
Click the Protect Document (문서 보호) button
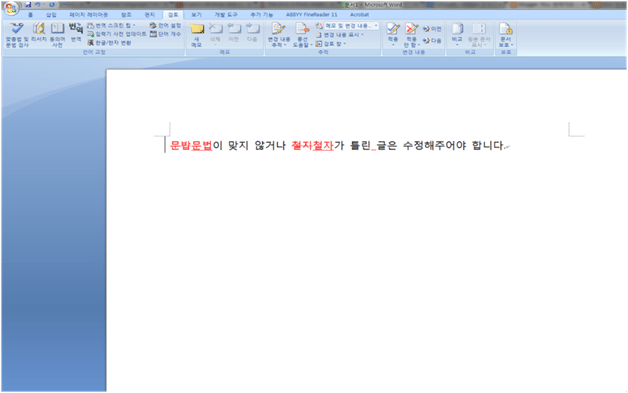(505, 35)
